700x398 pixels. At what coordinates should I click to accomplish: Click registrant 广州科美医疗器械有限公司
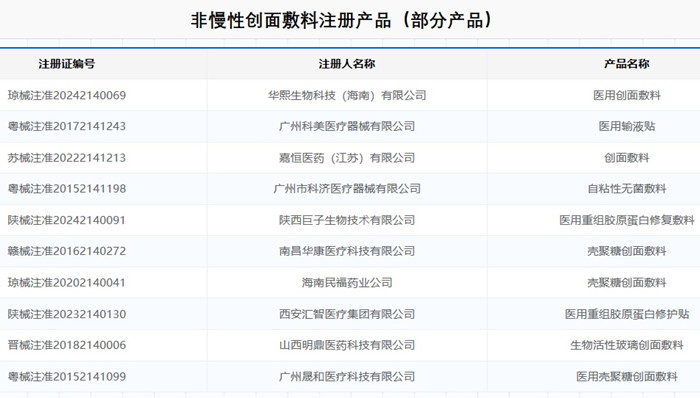click(x=347, y=126)
